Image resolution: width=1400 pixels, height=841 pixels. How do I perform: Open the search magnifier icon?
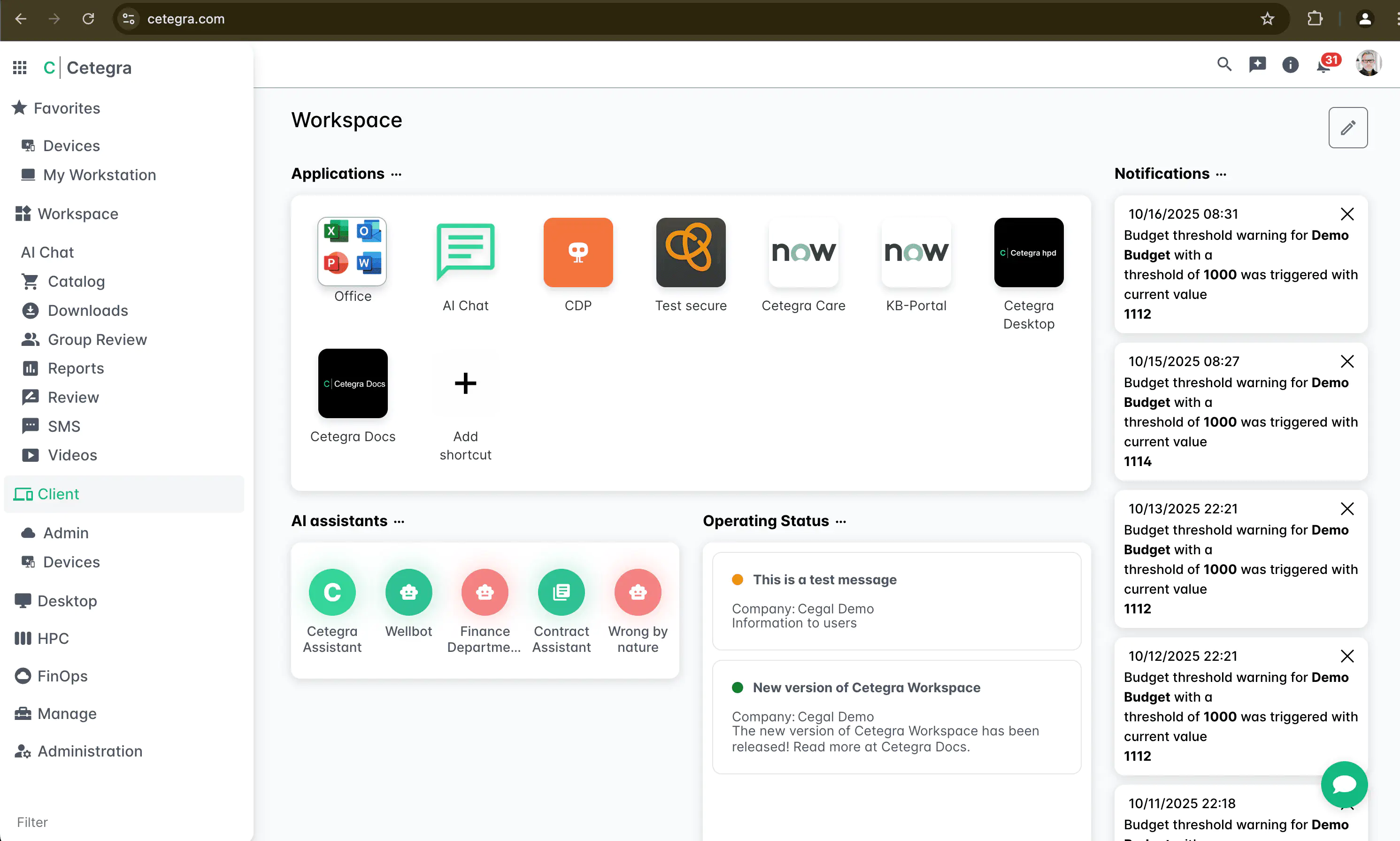point(1224,65)
